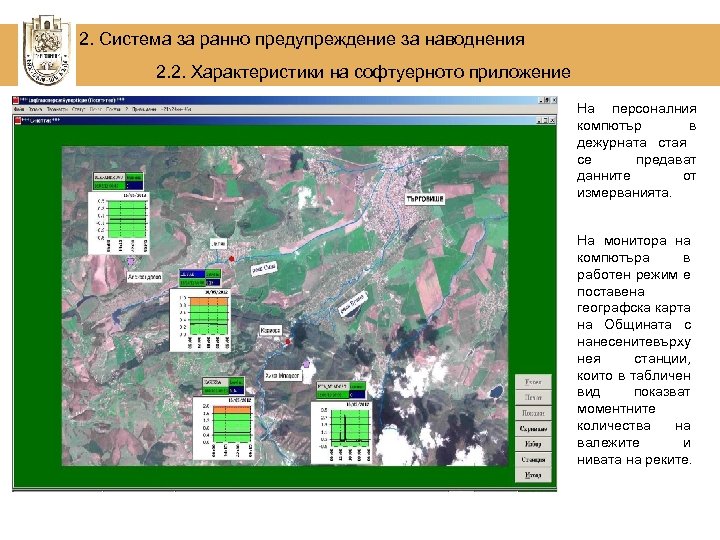Open the ? help menu
The width and height of the screenshot is (720, 540).
(x=127, y=110)
